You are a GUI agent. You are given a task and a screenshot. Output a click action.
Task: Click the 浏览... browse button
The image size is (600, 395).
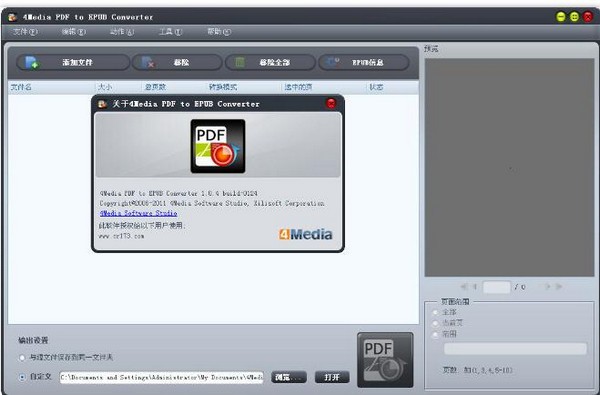point(289,377)
